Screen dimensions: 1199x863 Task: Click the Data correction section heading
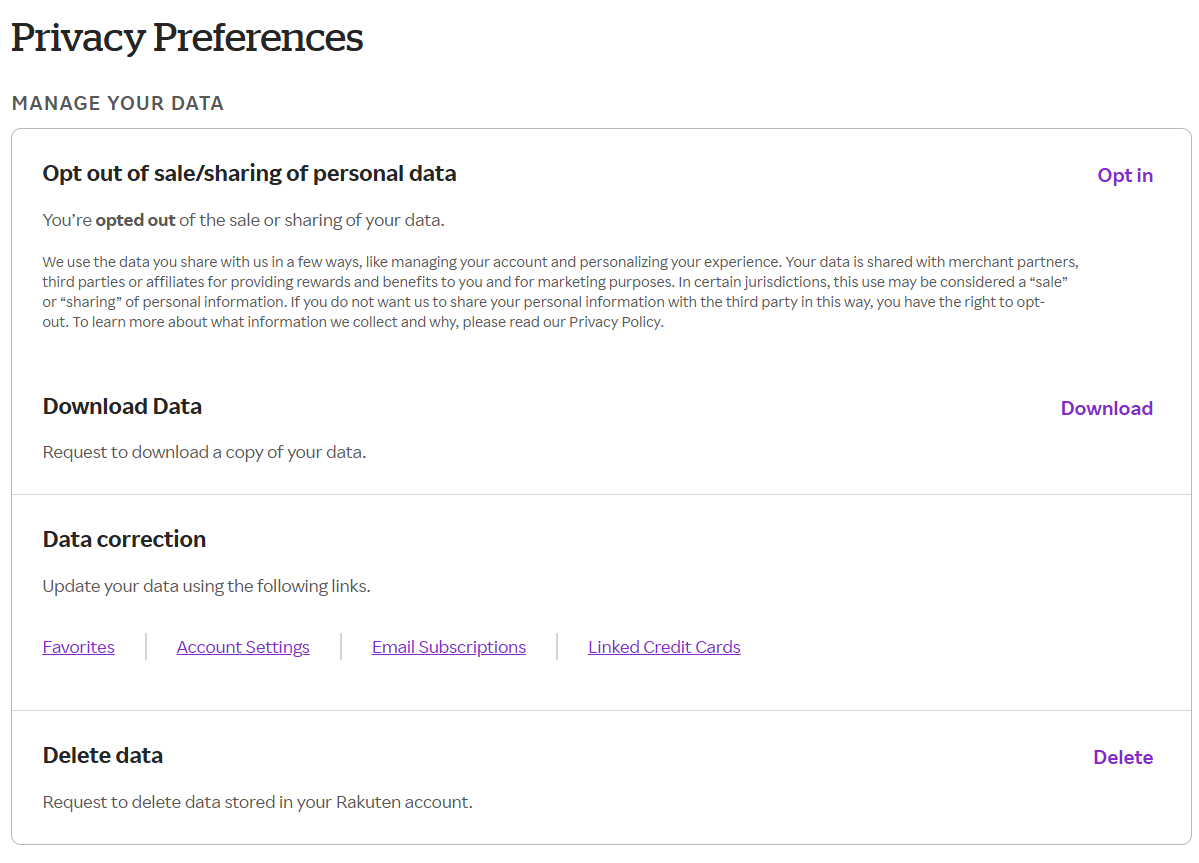click(x=124, y=539)
